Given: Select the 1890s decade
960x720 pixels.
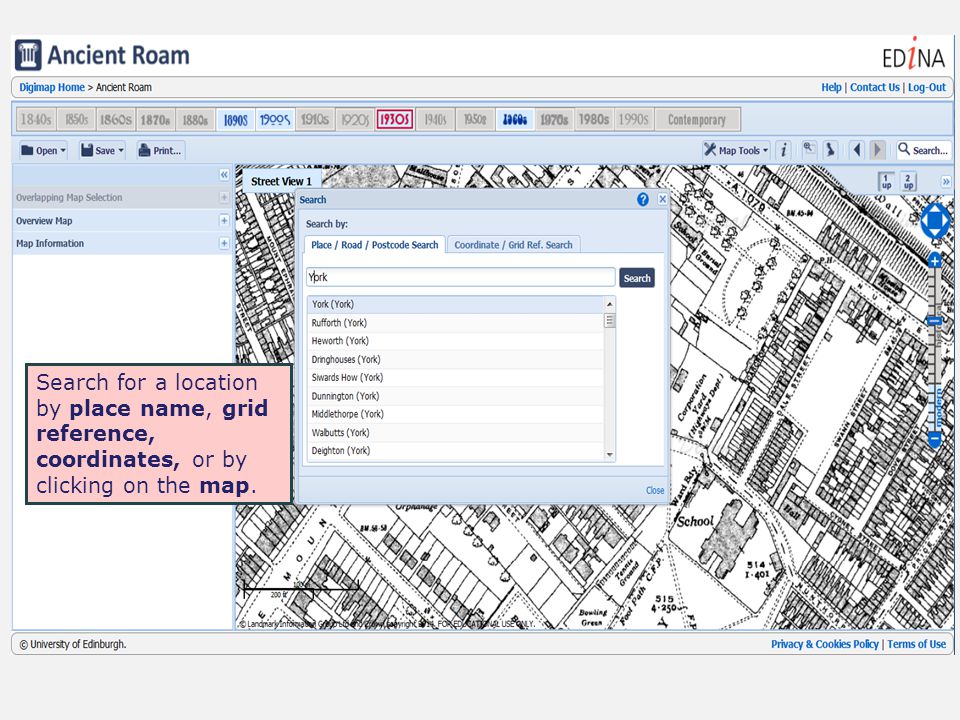Looking at the screenshot, I should coord(235,119).
